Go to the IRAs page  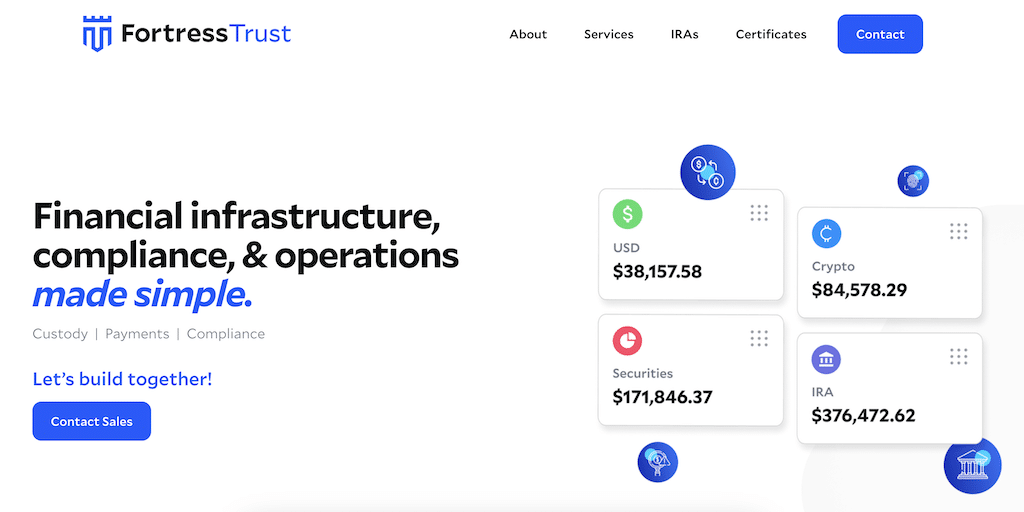click(684, 35)
